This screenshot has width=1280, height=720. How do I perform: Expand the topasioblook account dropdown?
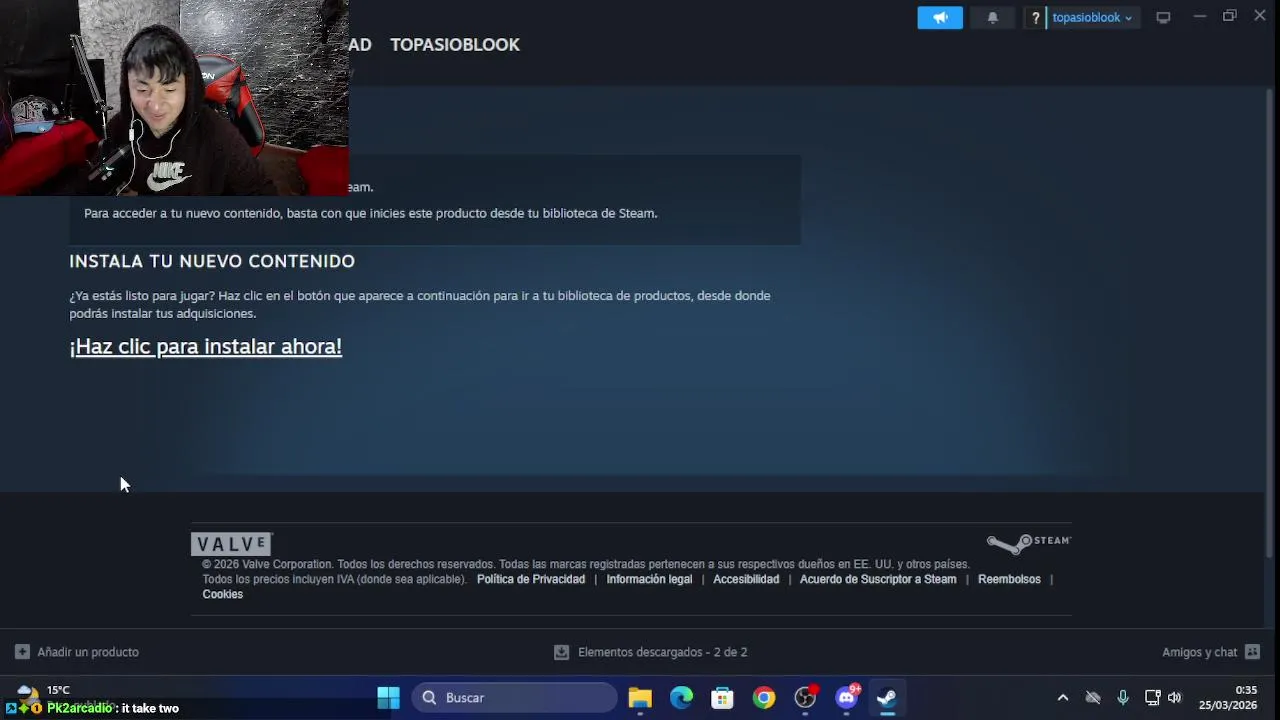pyautogui.click(x=1092, y=18)
